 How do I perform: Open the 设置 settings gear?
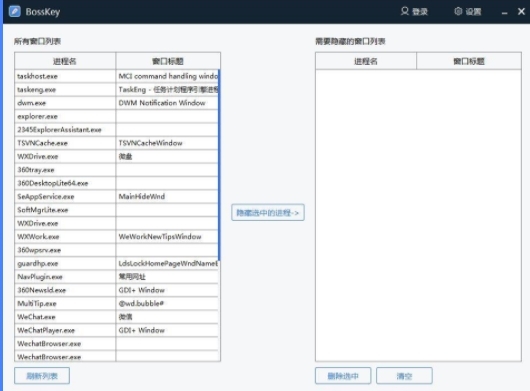[x=467, y=11]
